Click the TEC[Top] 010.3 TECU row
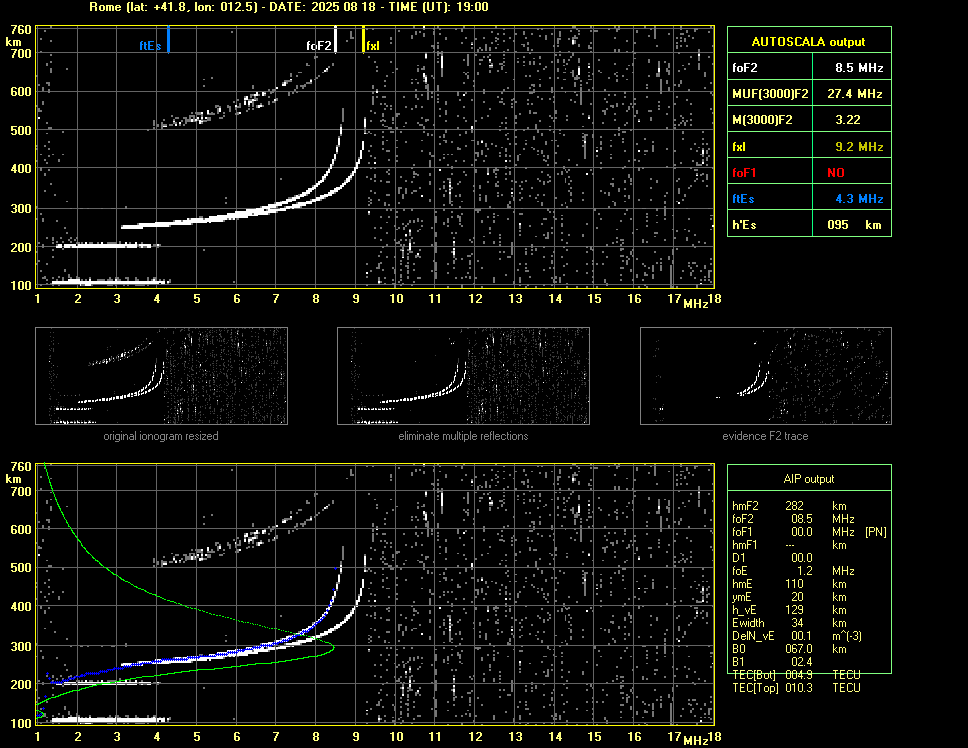Screen dimensions: 968x748 (796, 688)
